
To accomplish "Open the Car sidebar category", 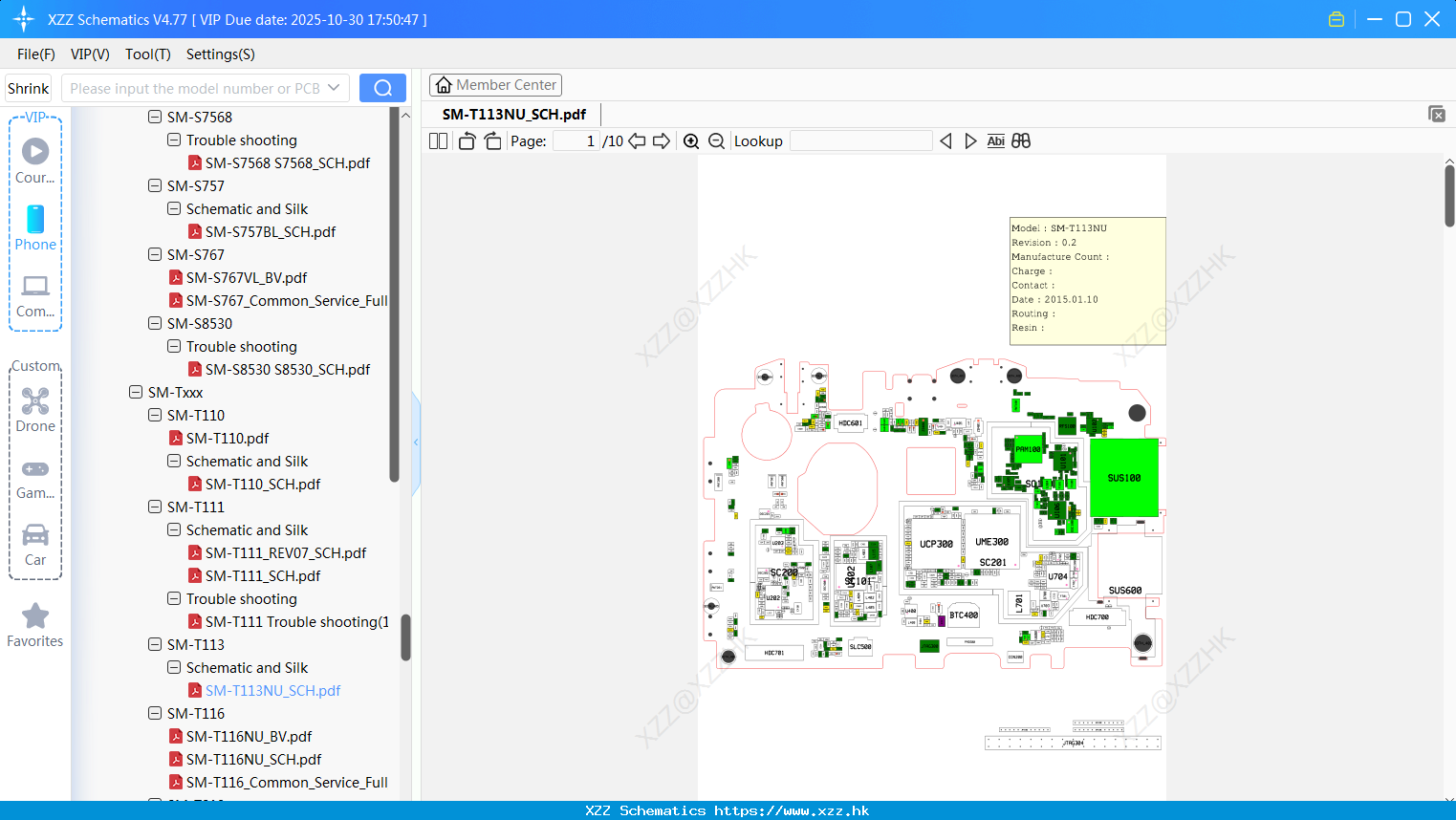I will (x=35, y=545).
